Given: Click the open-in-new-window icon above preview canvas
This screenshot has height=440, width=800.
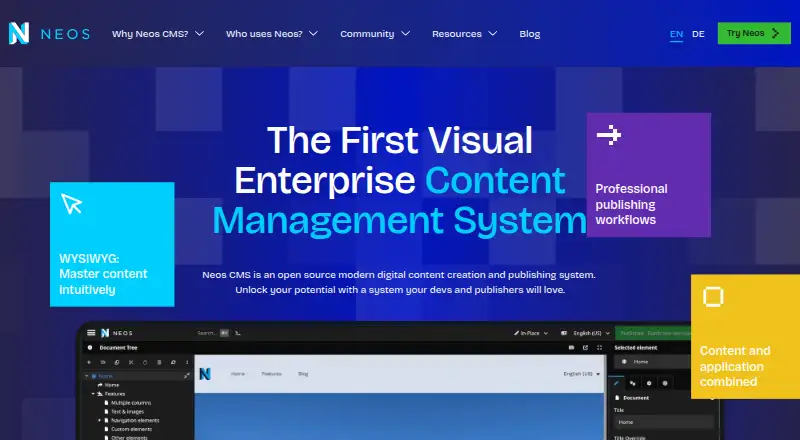Looking at the screenshot, I should 585,348.
